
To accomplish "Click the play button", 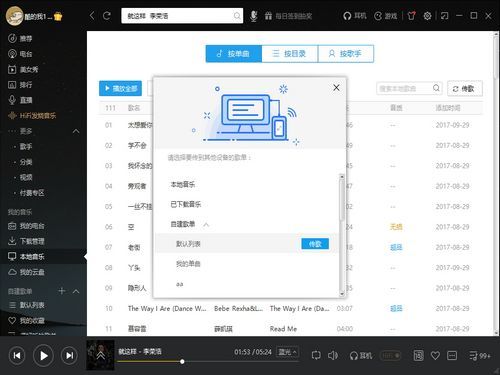I will point(43,356).
